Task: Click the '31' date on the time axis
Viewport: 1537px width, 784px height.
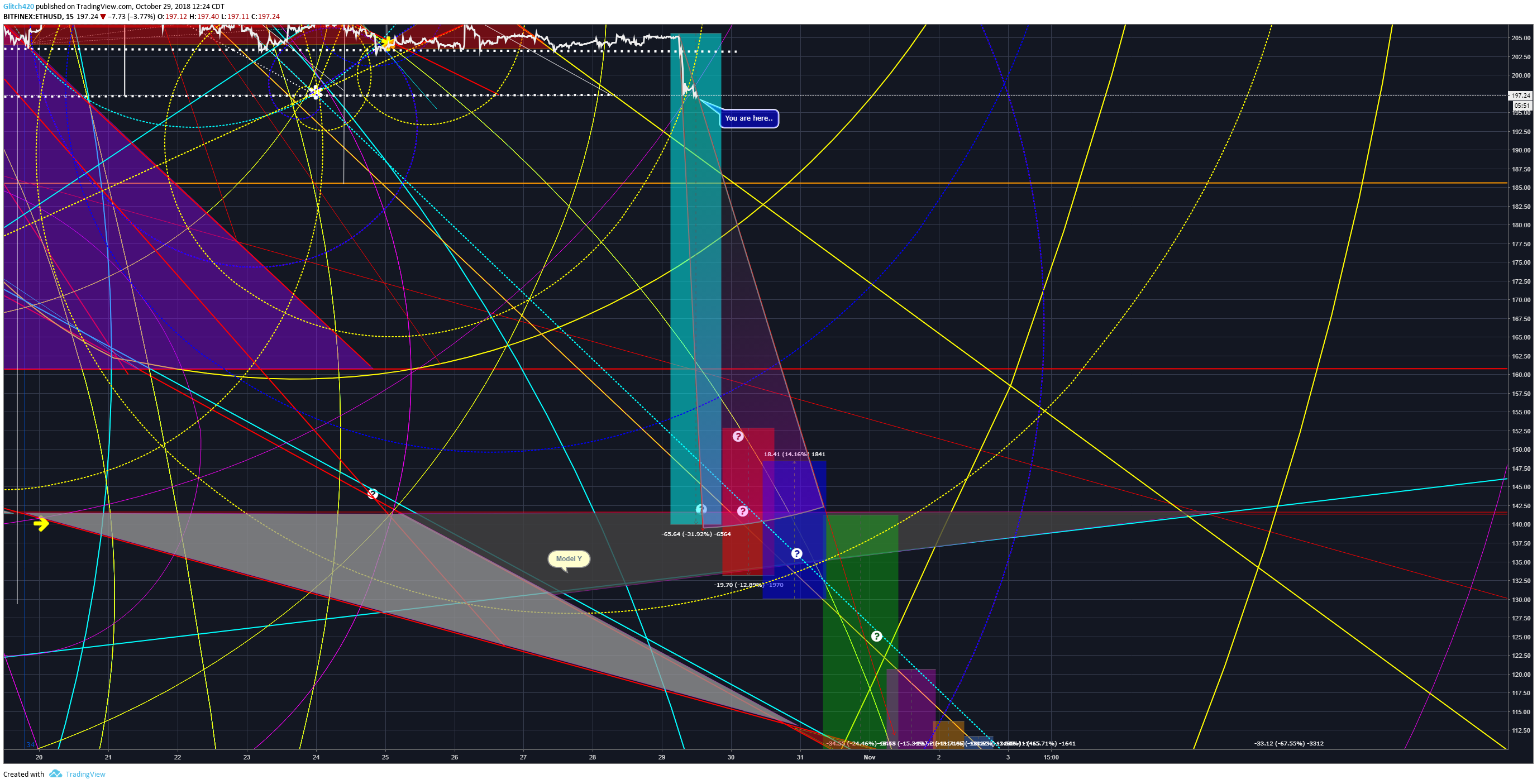Action: click(800, 757)
